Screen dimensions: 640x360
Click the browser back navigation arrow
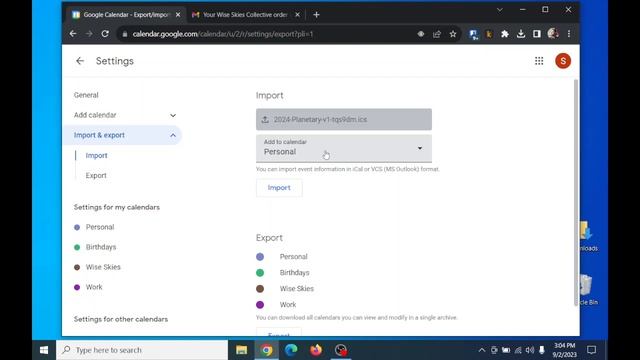pos(73,34)
